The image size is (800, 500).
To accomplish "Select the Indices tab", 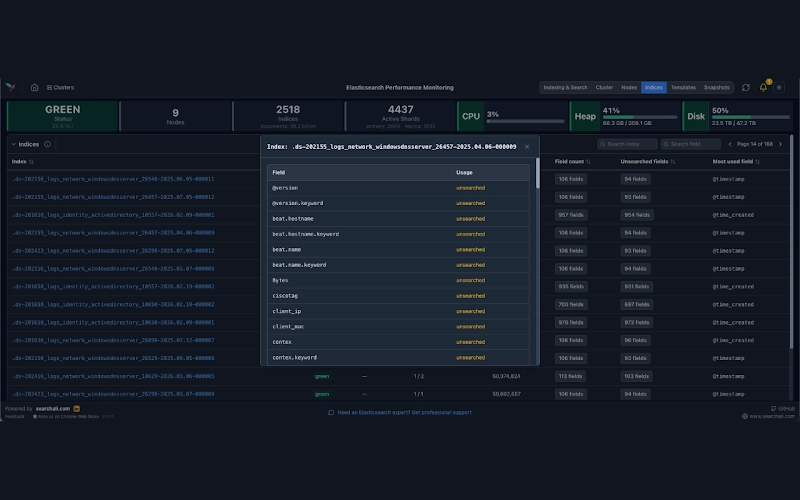I will click(654, 88).
